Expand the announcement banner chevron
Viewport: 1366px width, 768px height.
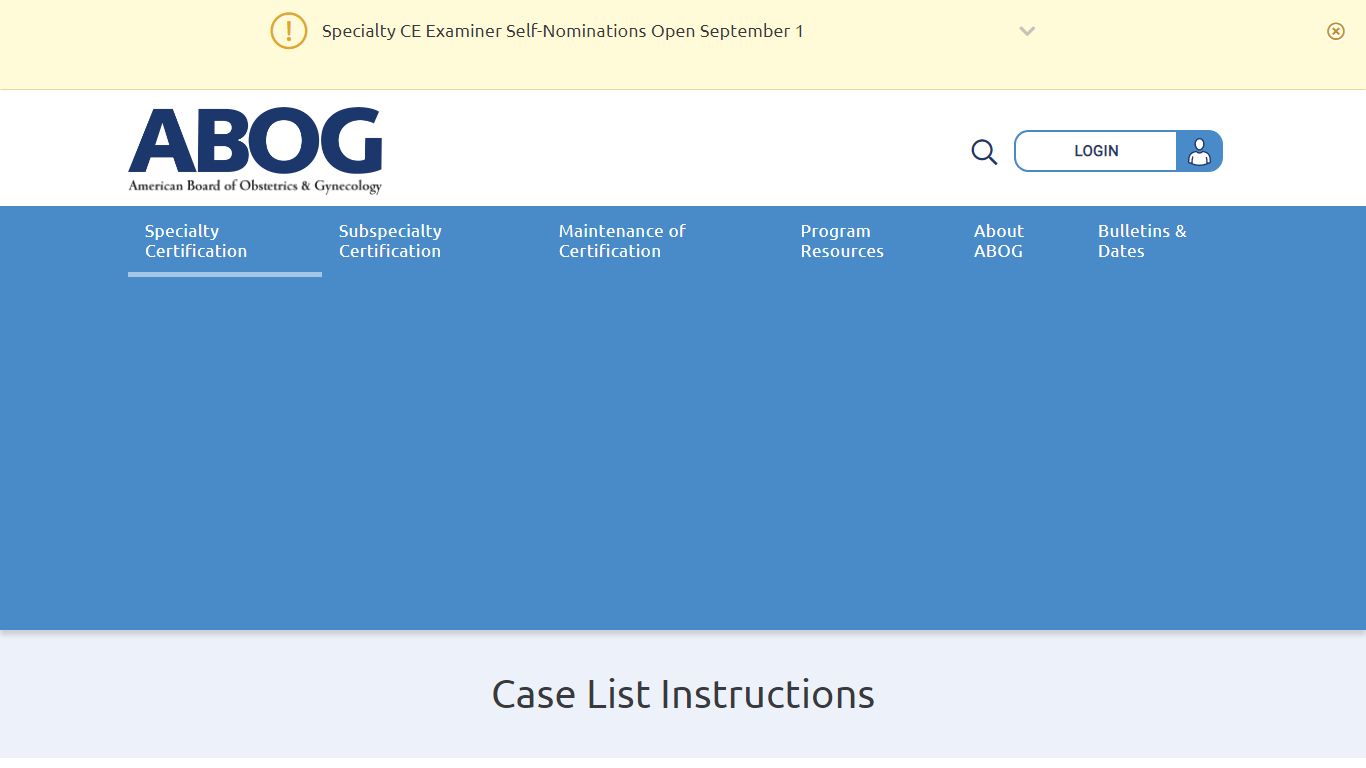tap(1027, 31)
